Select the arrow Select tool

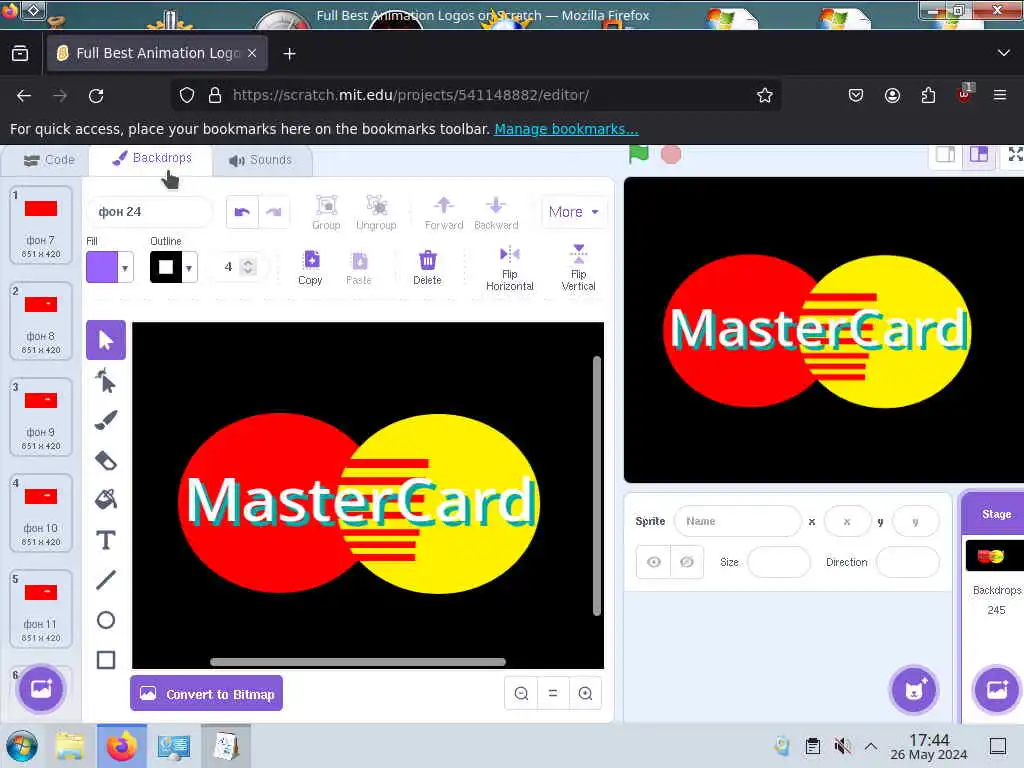(x=106, y=340)
